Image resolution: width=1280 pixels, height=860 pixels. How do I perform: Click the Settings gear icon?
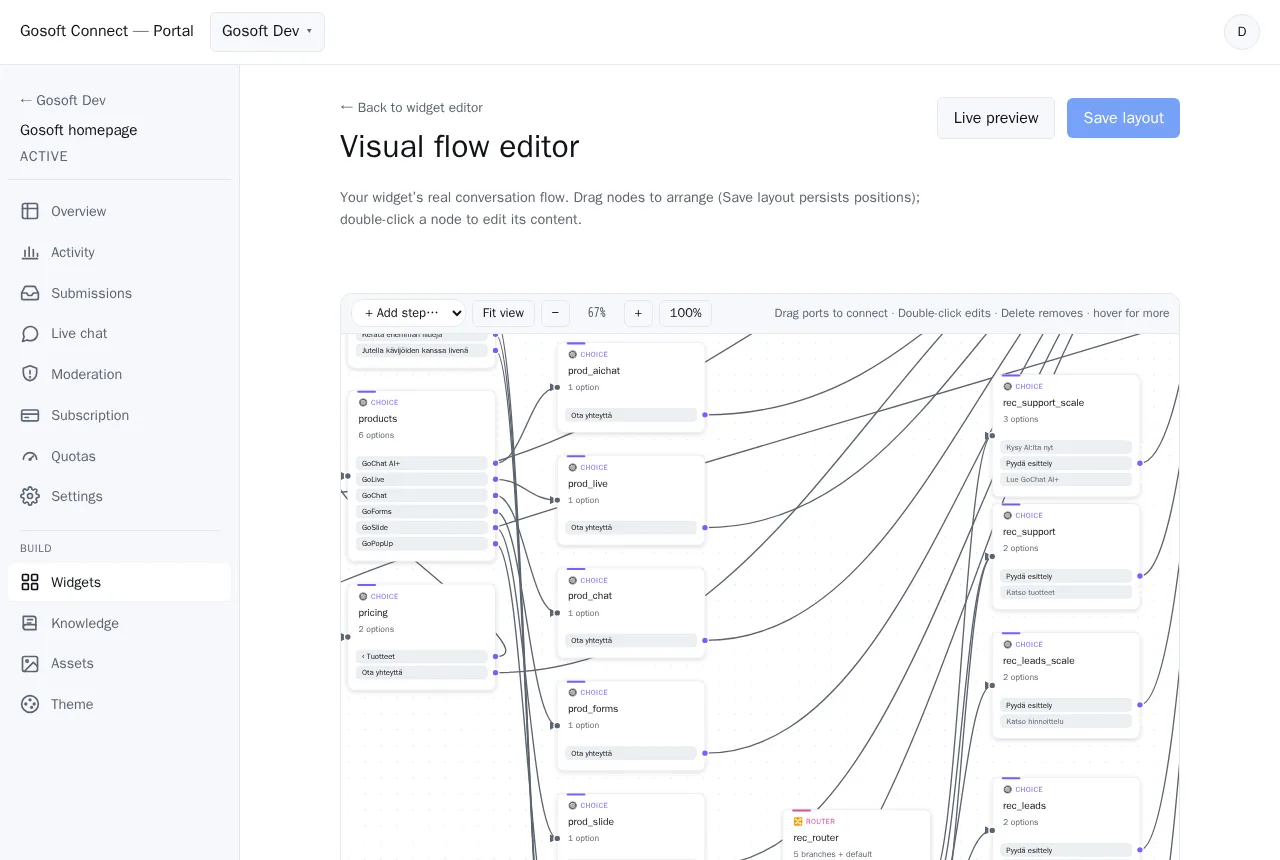pos(30,496)
